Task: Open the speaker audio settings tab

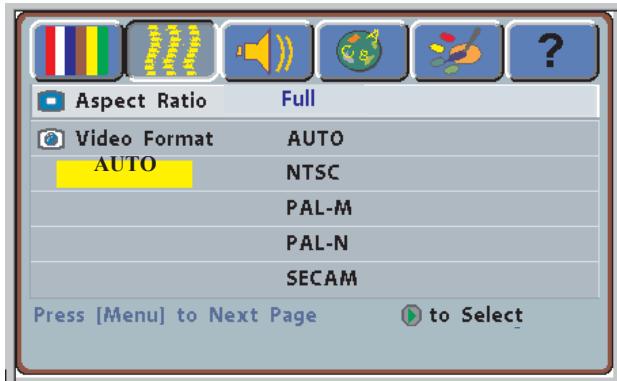Action: pyautogui.click(x=267, y=51)
